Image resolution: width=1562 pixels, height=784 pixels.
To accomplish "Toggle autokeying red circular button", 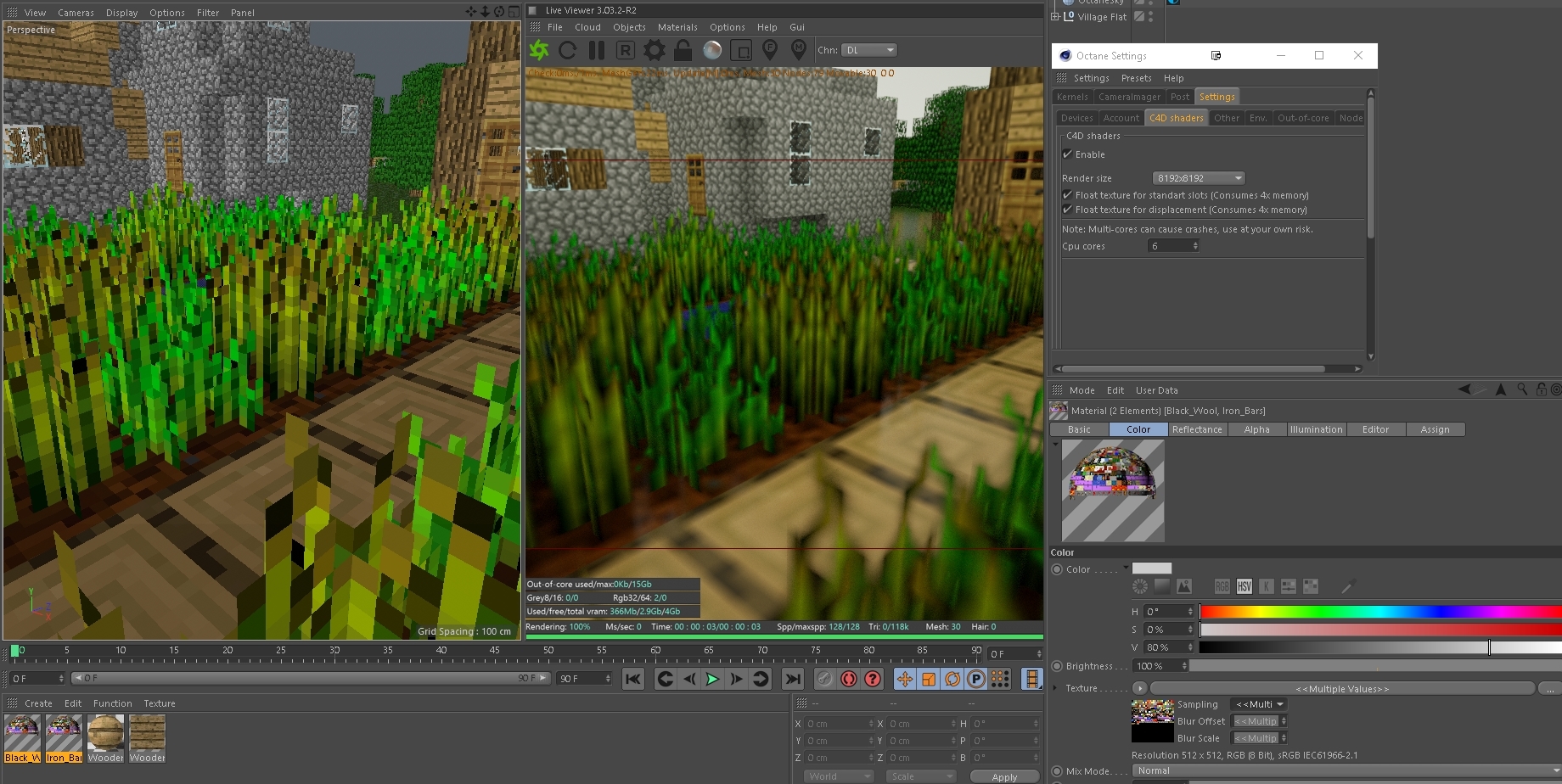I will [848, 679].
